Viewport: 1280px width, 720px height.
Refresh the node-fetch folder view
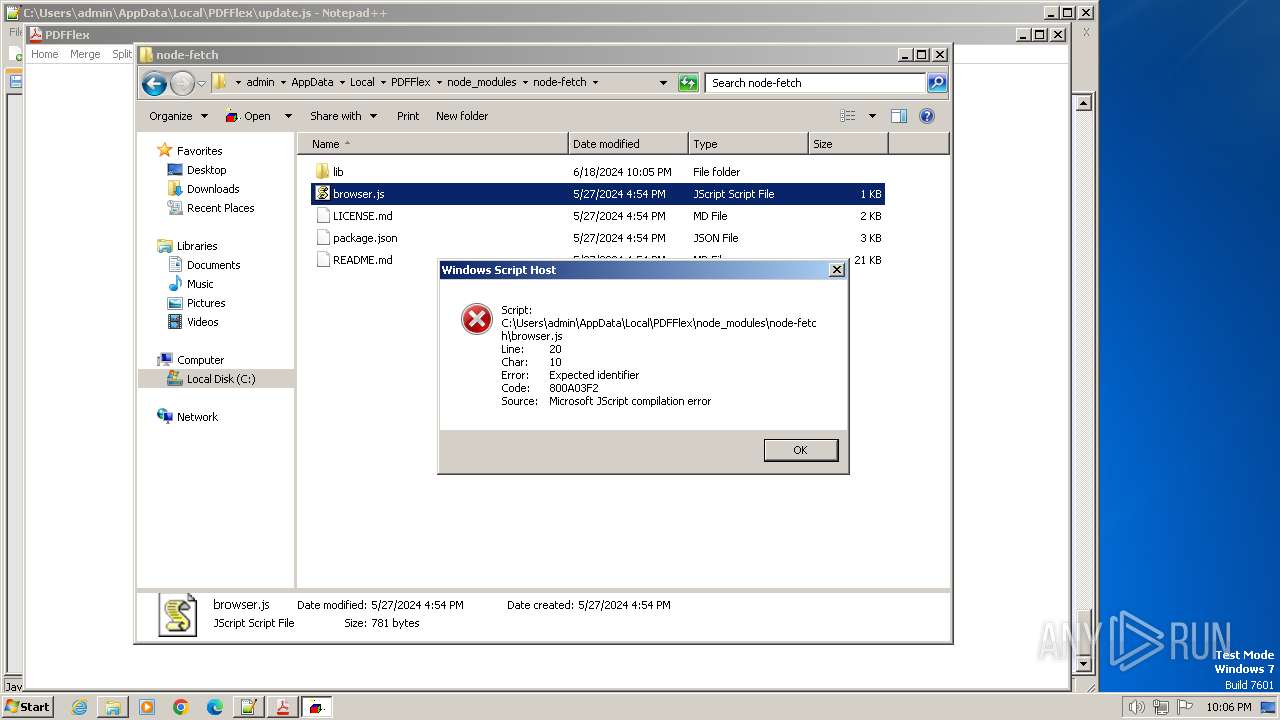click(x=688, y=83)
